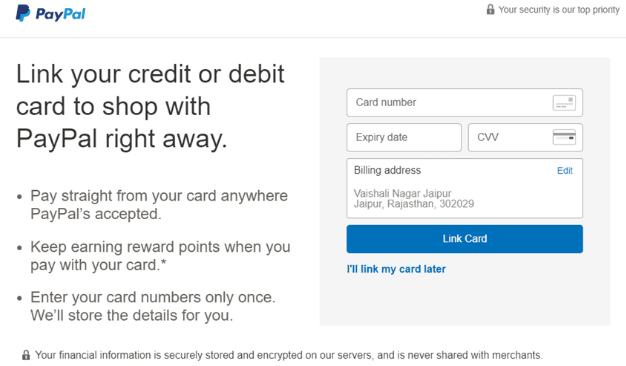Click the PayPal wordmark text in header
Viewport: 626px width, 366px height.
coord(60,14)
